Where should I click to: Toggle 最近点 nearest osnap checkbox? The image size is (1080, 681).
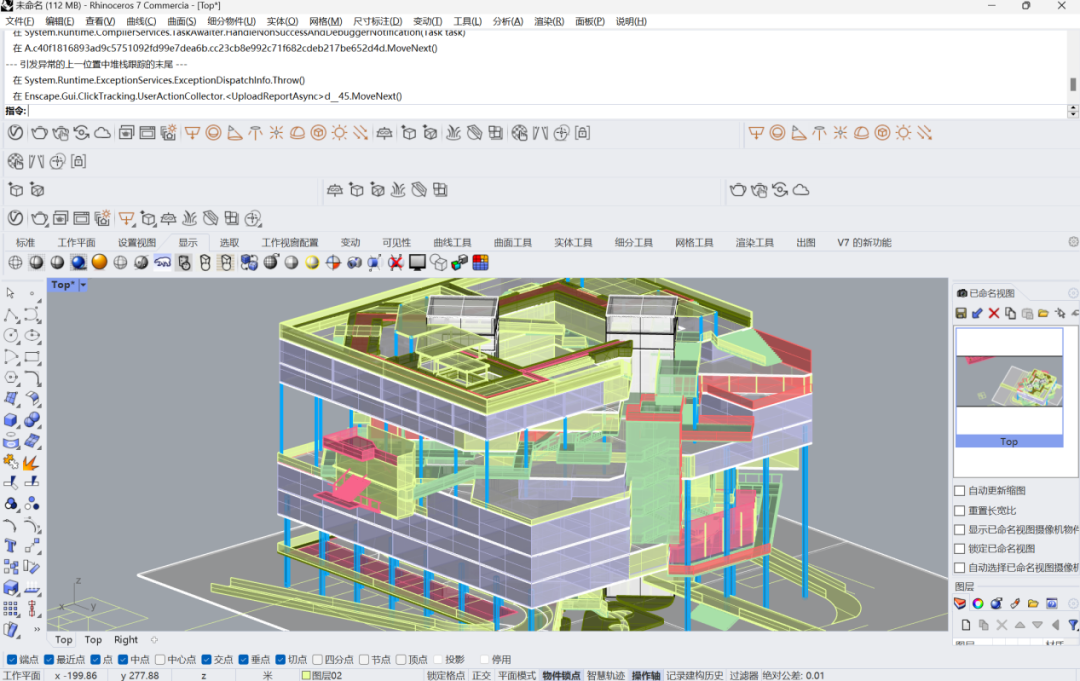48,660
